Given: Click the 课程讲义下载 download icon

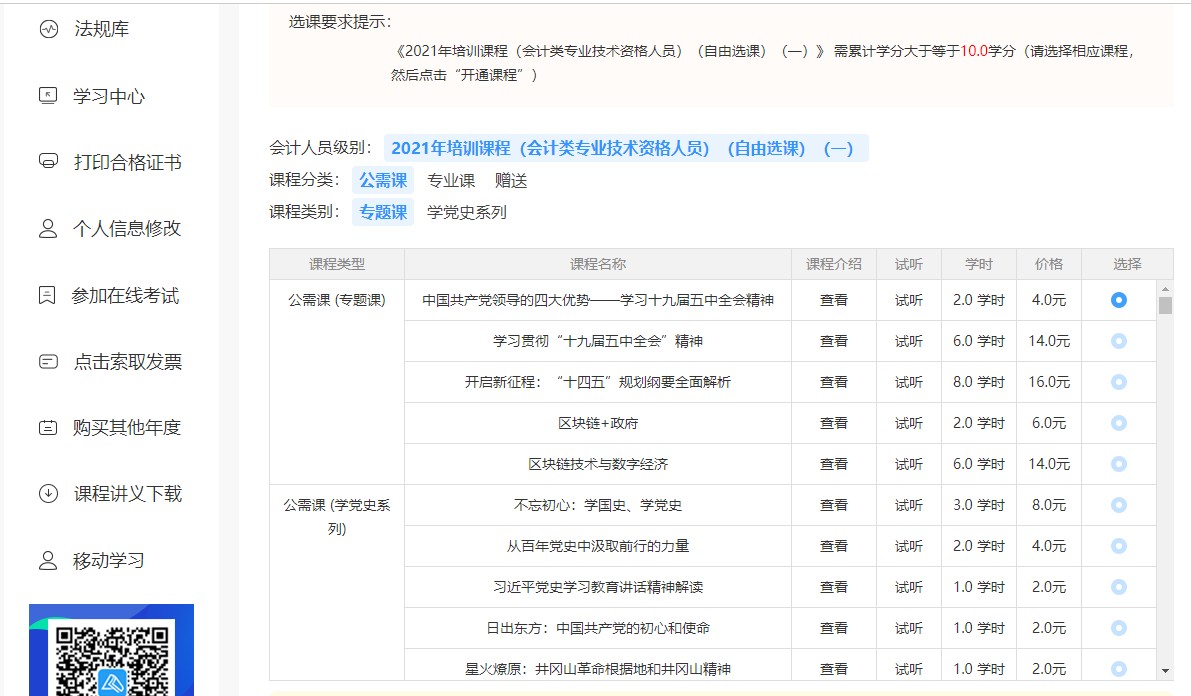Looking at the screenshot, I should click(48, 494).
